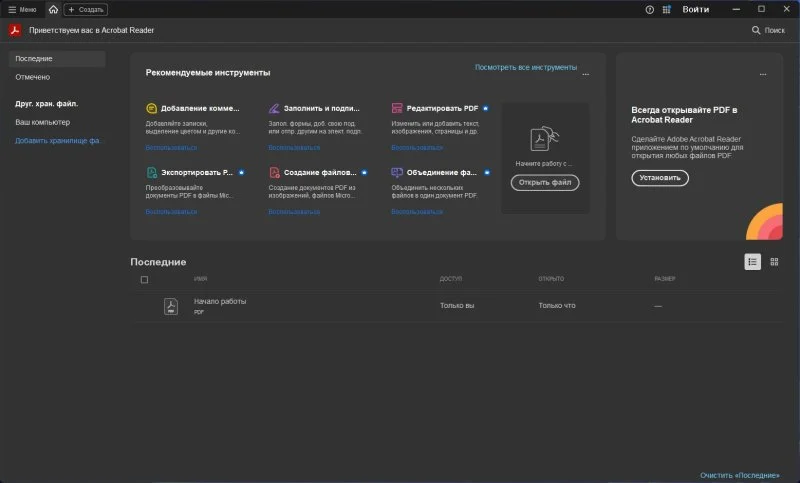Screen dimensions: 800x483
Task: Open Ваш компьютер in sidebar
Action: click(42, 122)
